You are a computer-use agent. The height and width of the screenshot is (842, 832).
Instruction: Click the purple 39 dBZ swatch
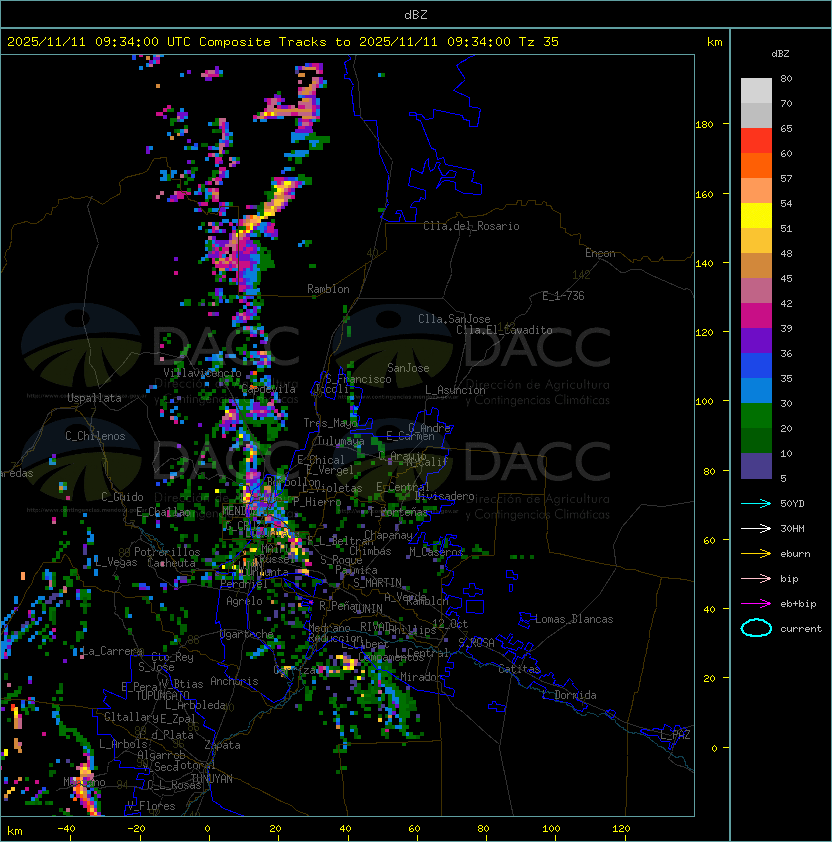(x=756, y=340)
